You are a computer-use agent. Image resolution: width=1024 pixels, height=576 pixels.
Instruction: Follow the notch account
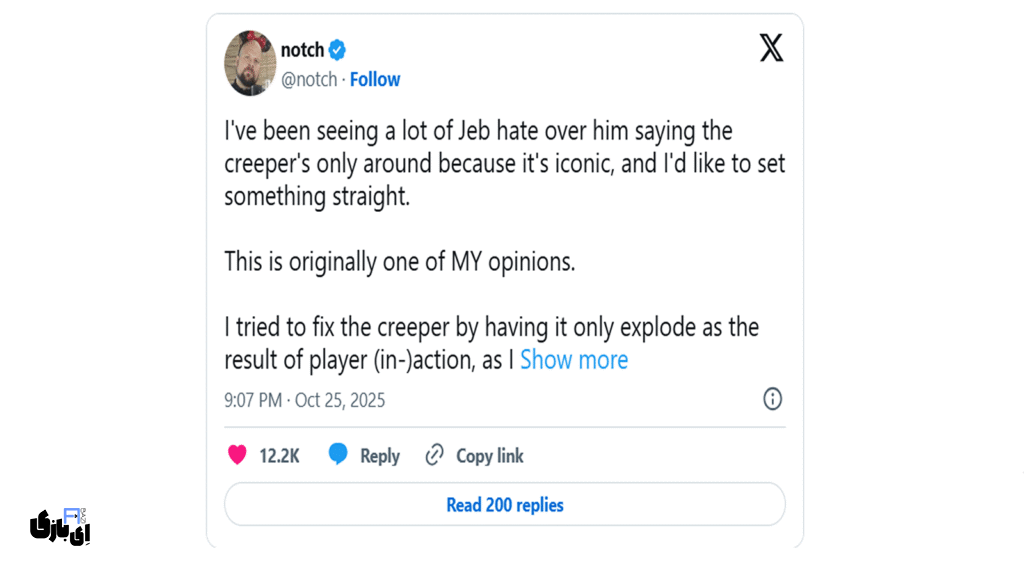375,80
